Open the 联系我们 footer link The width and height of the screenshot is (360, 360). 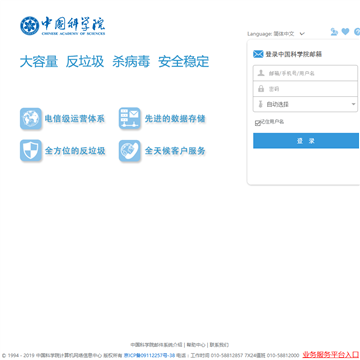pos(219,345)
